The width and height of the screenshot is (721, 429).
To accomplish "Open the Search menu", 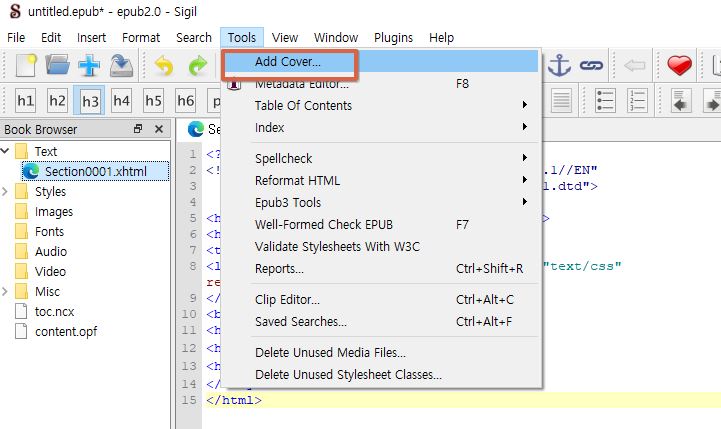I will (x=194, y=37).
